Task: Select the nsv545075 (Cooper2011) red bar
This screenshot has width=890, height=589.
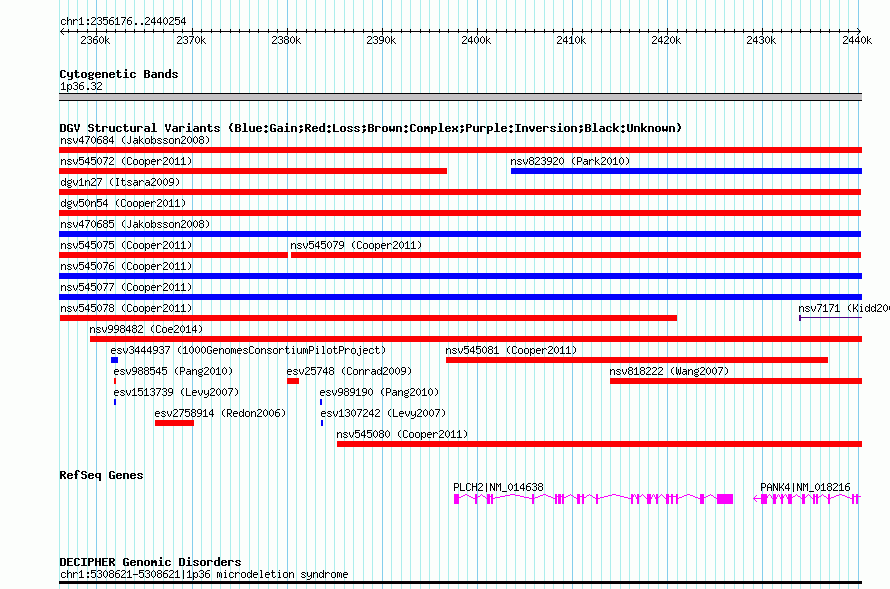Action: click(x=173, y=255)
